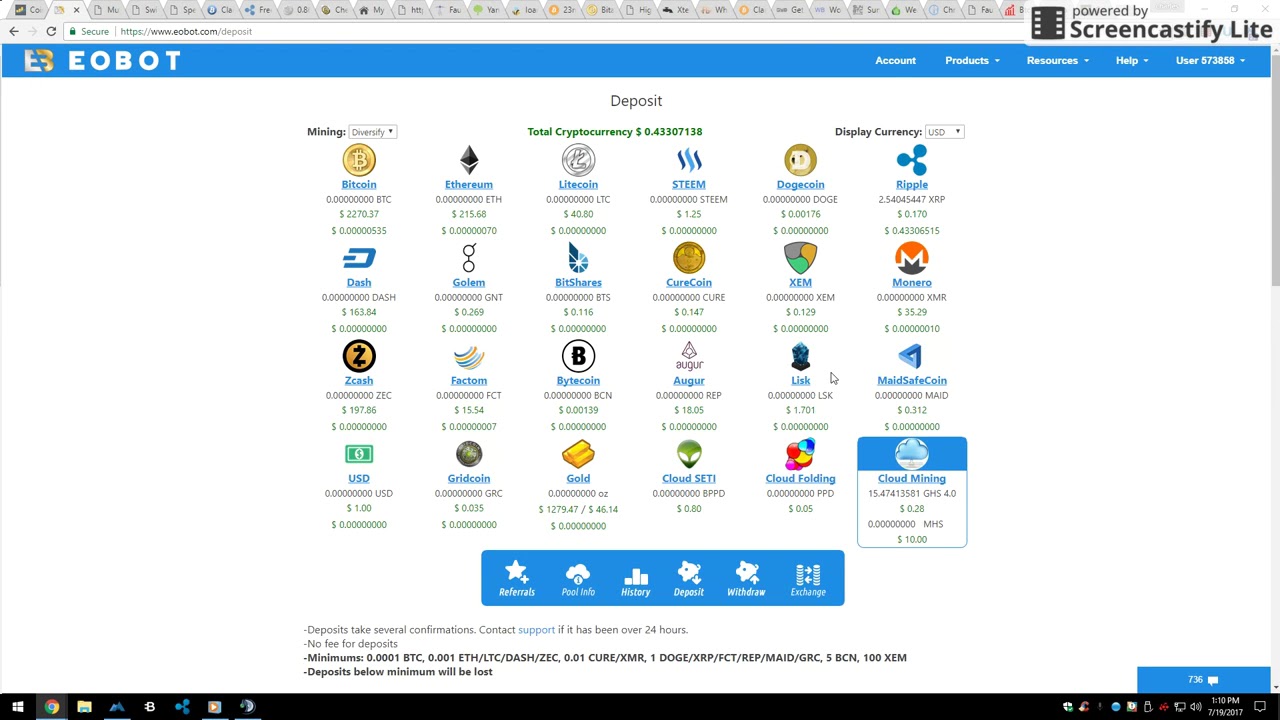Go to the Account page
This screenshot has width=1280, height=720.
(895, 60)
